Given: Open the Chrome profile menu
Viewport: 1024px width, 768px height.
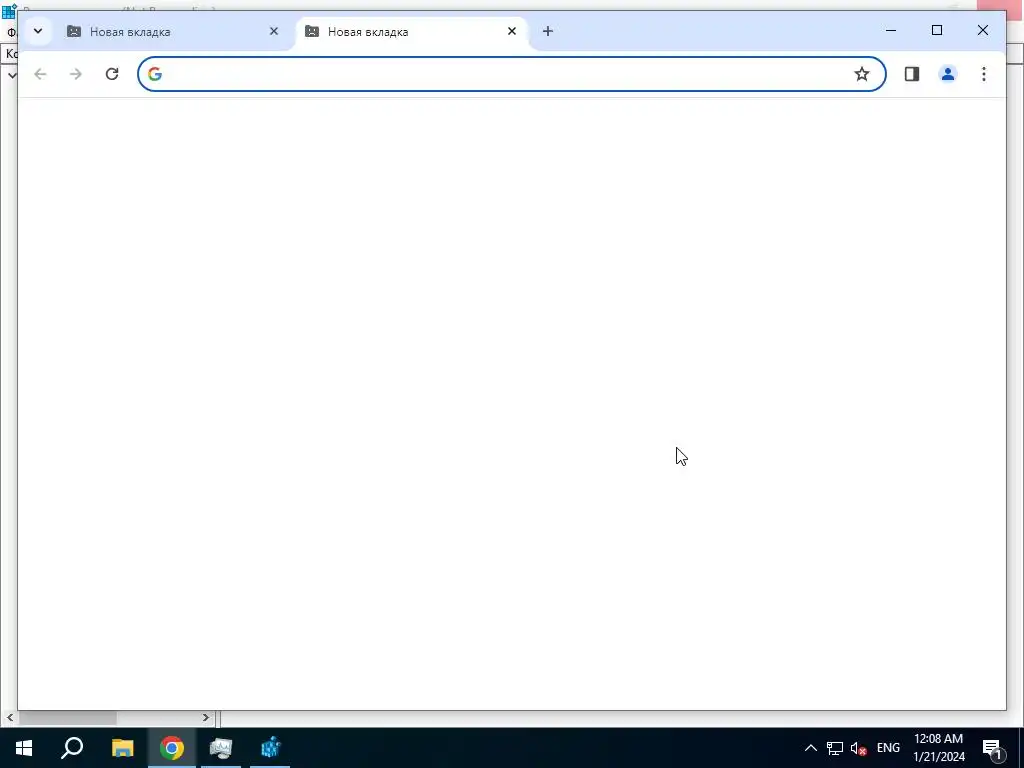Looking at the screenshot, I should (948, 74).
